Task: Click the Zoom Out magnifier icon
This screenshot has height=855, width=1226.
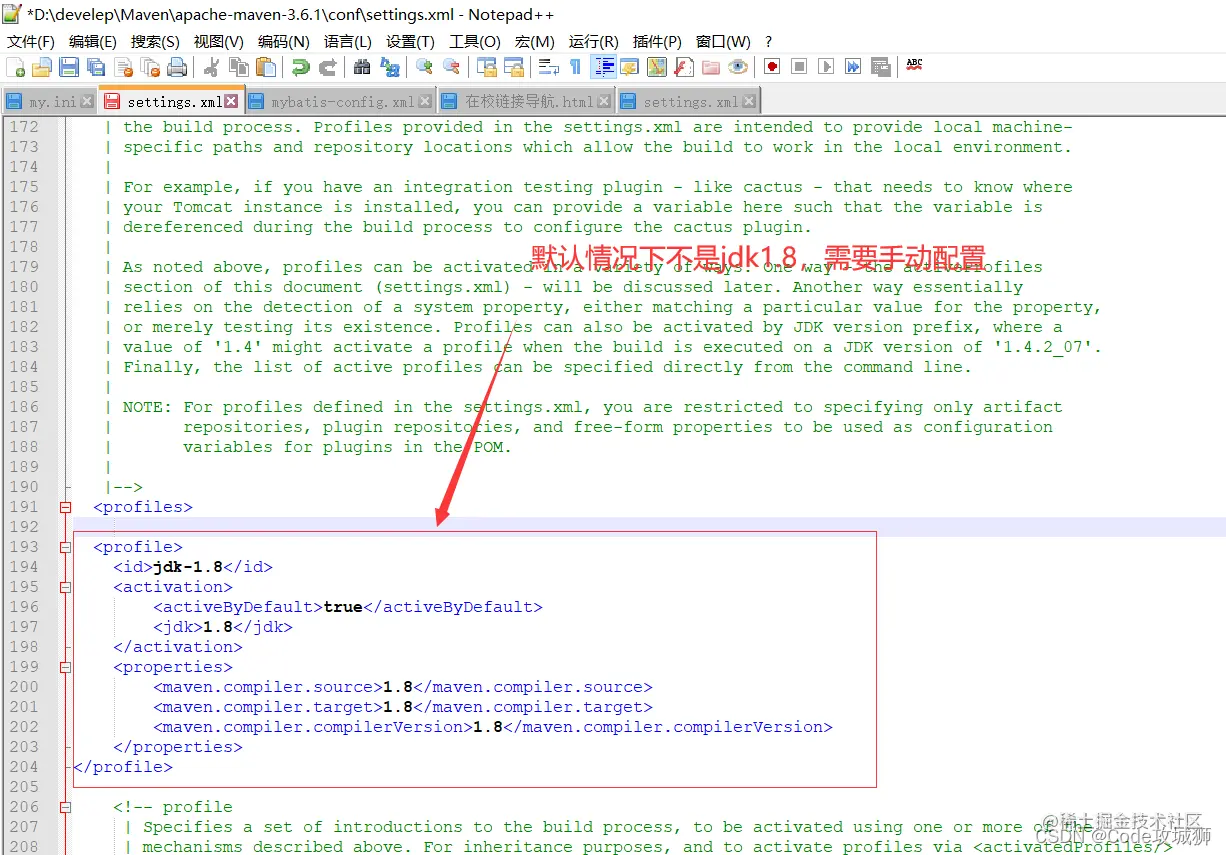Action: click(x=451, y=67)
